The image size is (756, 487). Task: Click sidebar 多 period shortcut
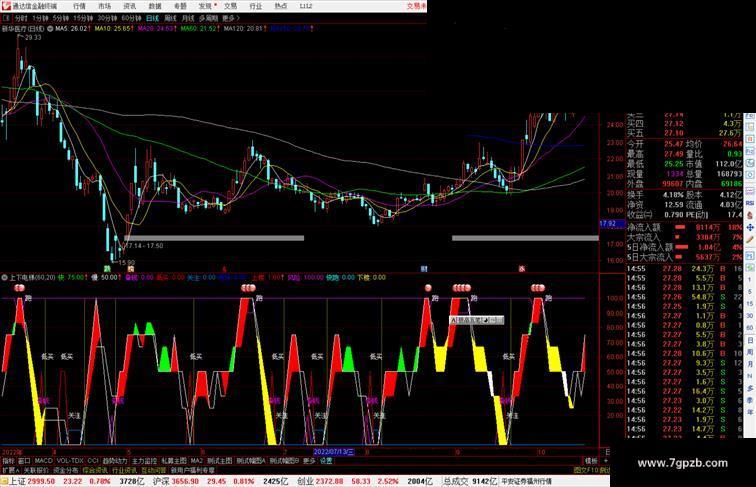click(750, 388)
